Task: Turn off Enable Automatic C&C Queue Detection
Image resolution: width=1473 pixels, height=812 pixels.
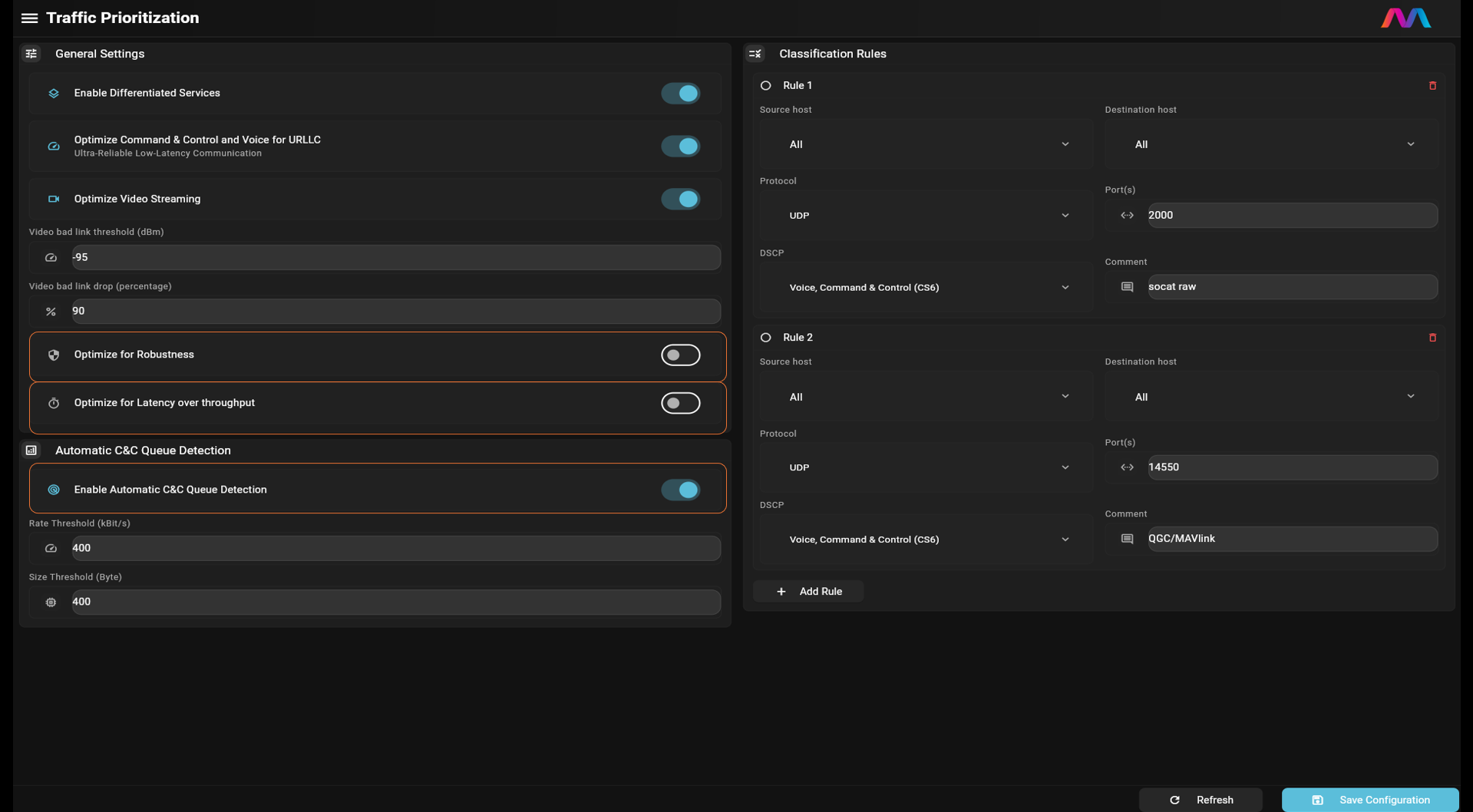Action: pyautogui.click(x=681, y=489)
